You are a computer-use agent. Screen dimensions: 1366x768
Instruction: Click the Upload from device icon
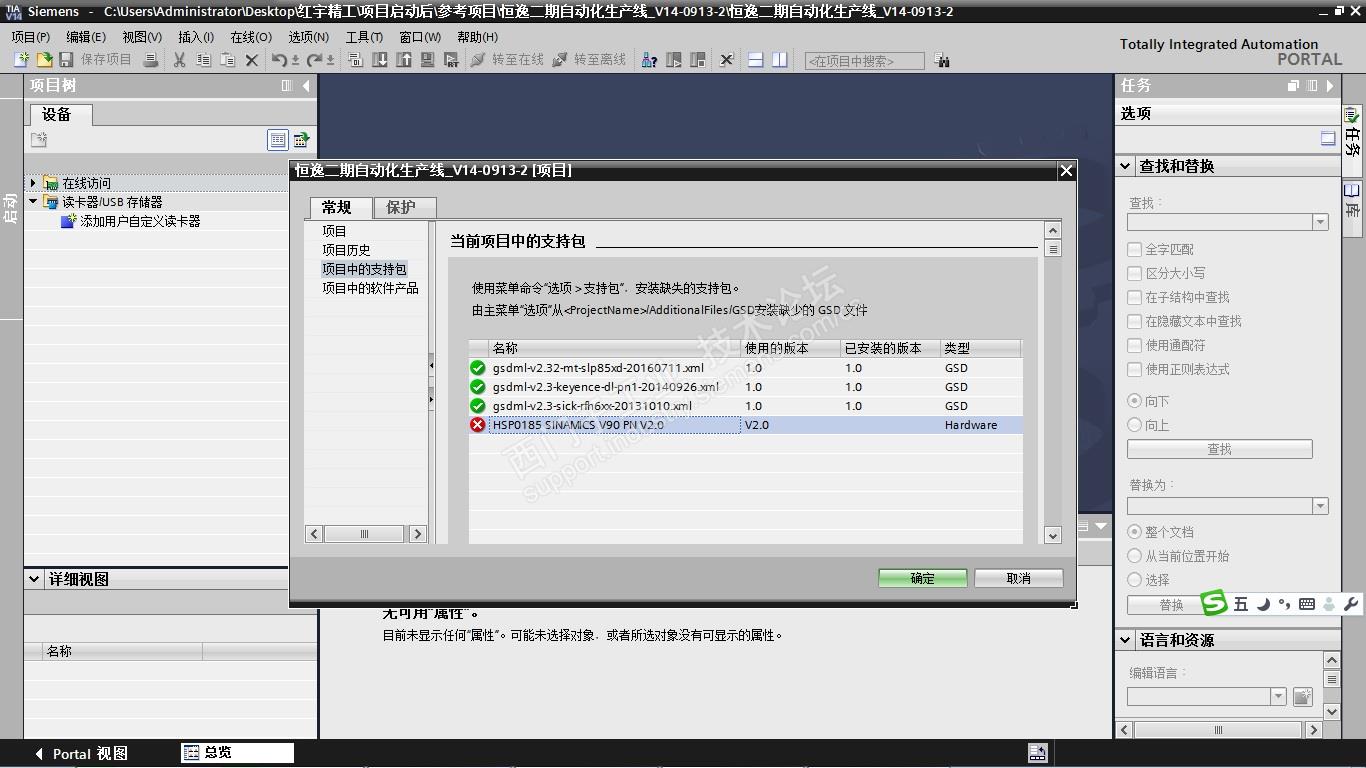tap(404, 60)
